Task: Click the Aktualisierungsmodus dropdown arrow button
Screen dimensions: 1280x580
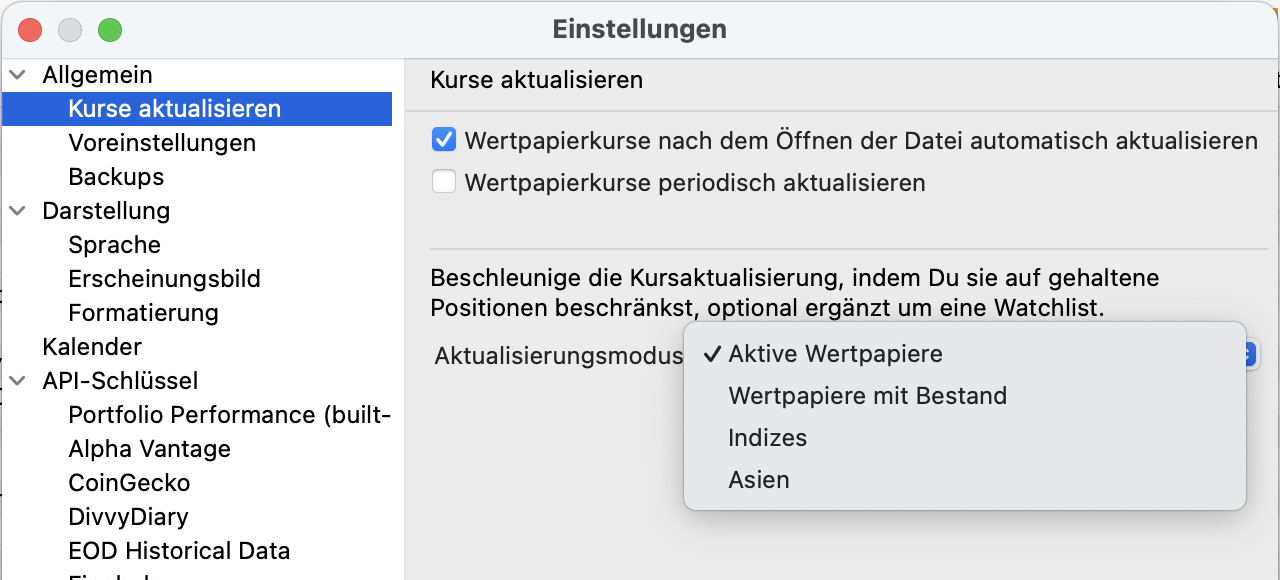Action: [x=1250, y=355]
